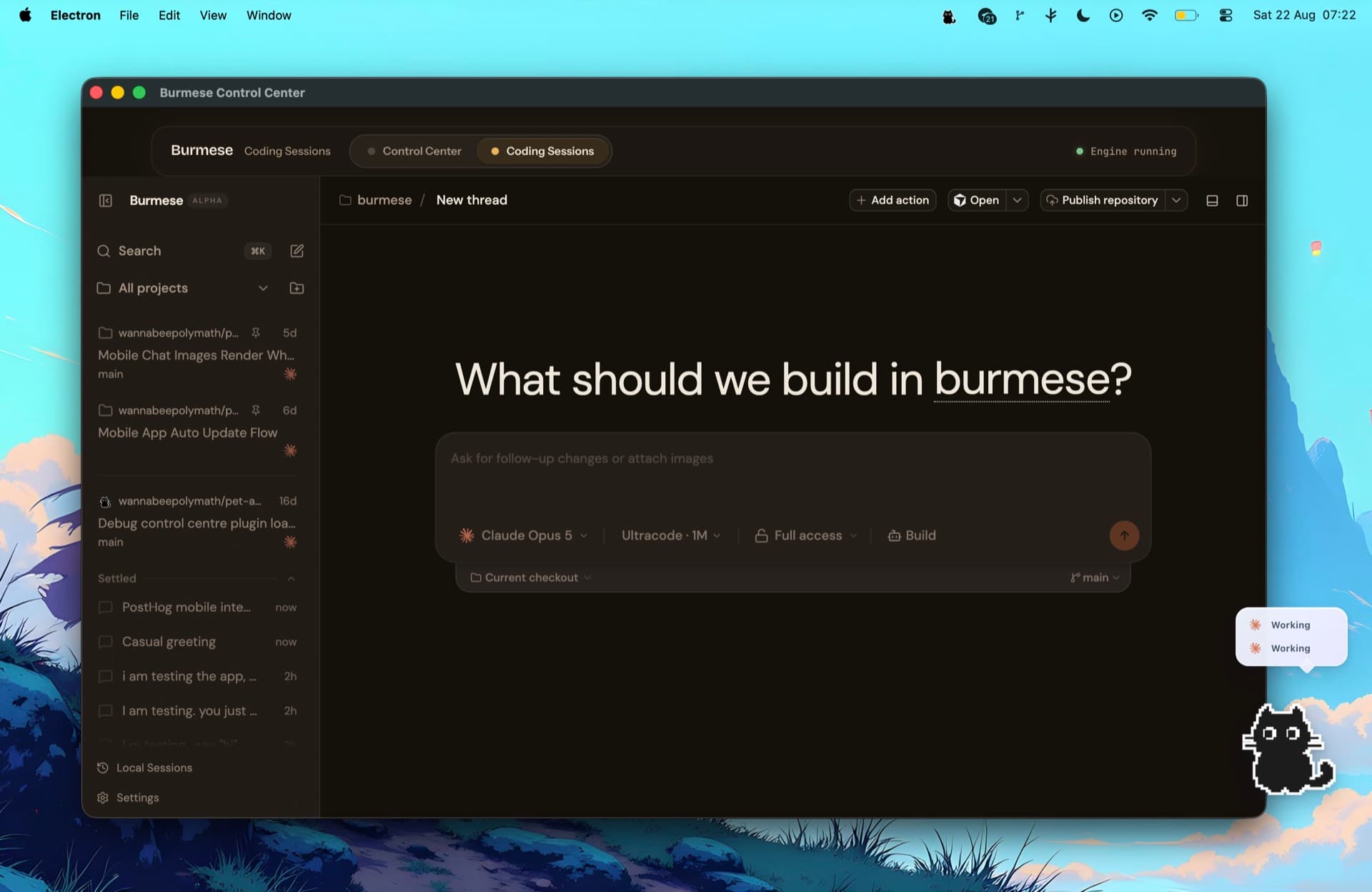Viewport: 1372px width, 892px height.
Task: Send the message with the arrow button
Action: [1124, 535]
